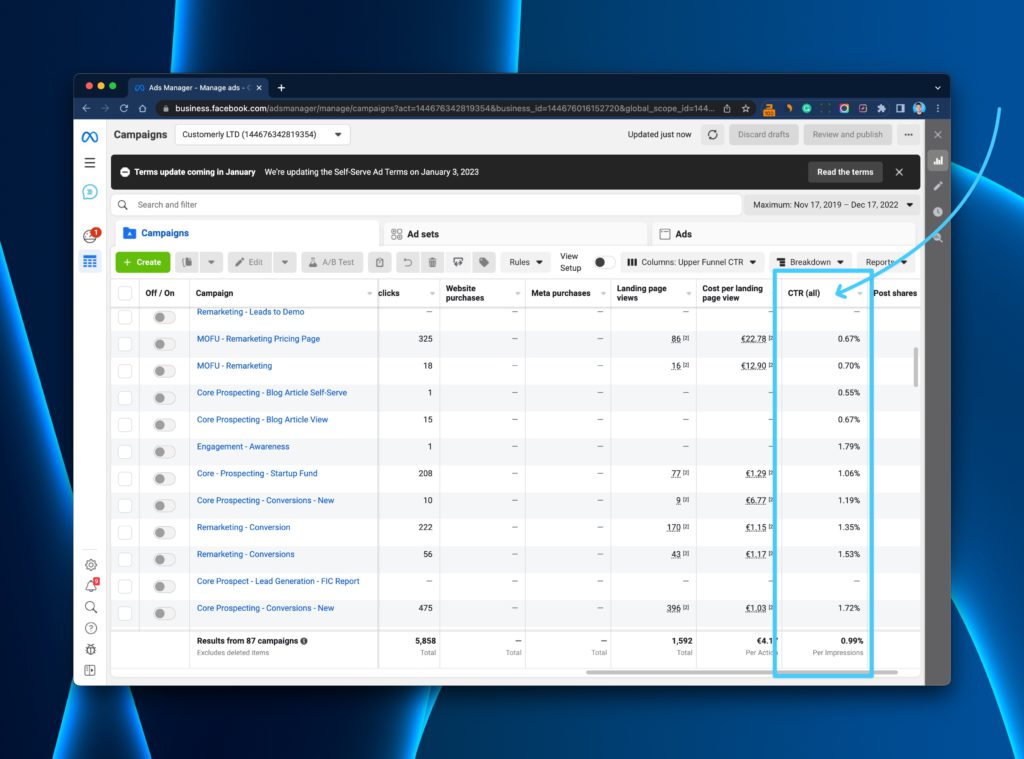The image size is (1024, 759).
Task: Toggle MOFU - Remarketing Pricing Page campaign off/on
Action: click(x=164, y=344)
